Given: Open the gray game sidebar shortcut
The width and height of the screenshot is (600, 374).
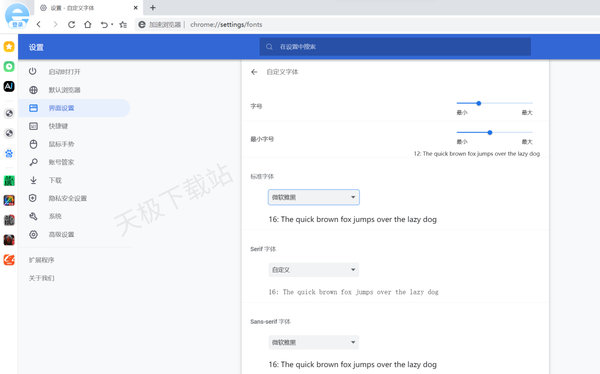Looking at the screenshot, I should (9, 220).
